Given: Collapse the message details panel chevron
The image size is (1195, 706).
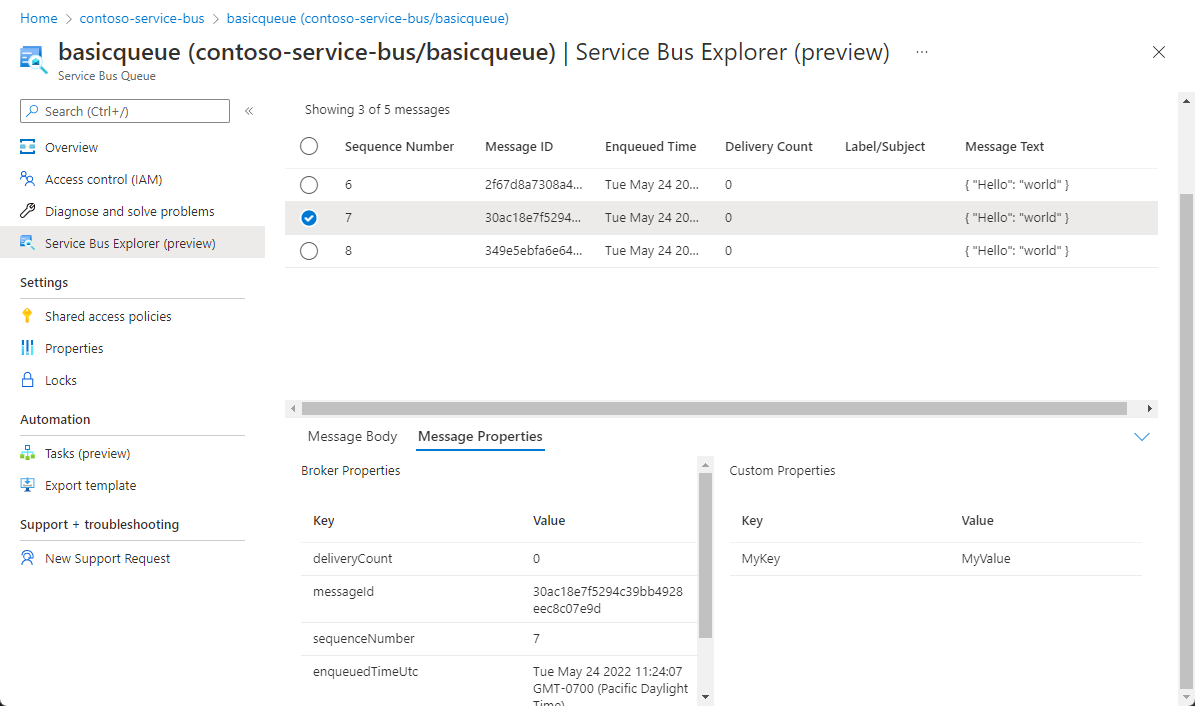Looking at the screenshot, I should 1141,437.
